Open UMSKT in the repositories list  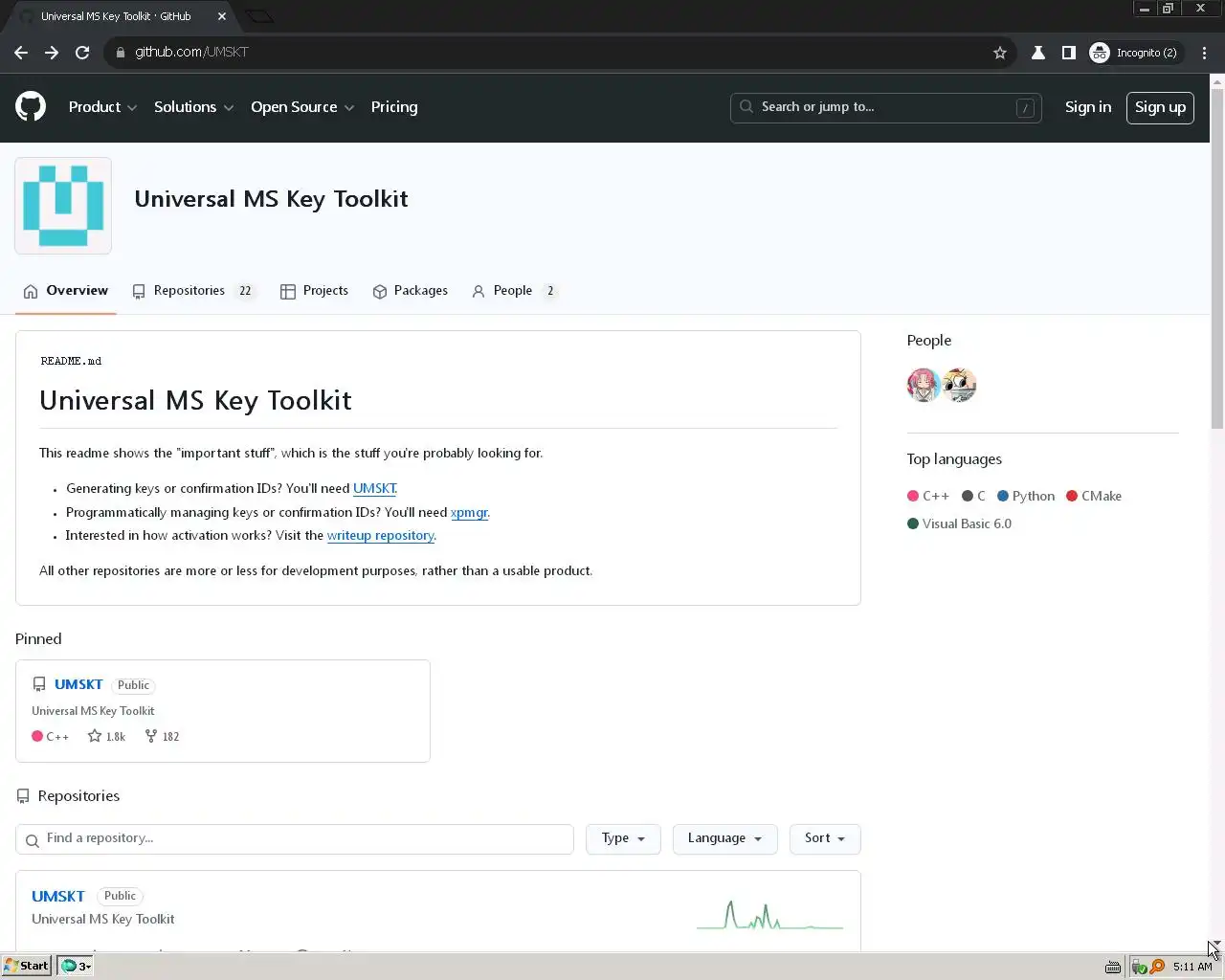click(x=58, y=897)
